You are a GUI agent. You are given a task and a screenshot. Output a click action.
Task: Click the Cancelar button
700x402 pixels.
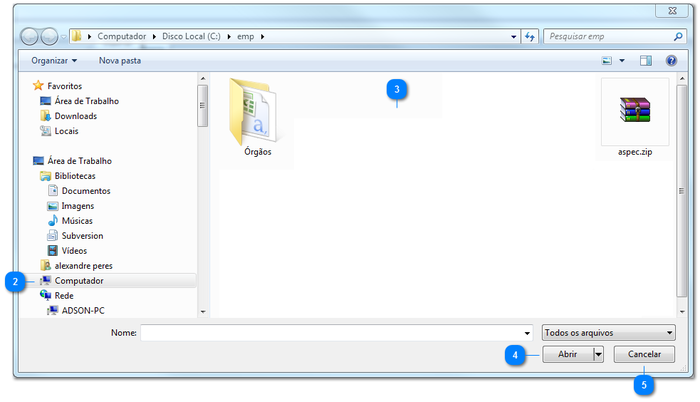pyautogui.click(x=644, y=355)
